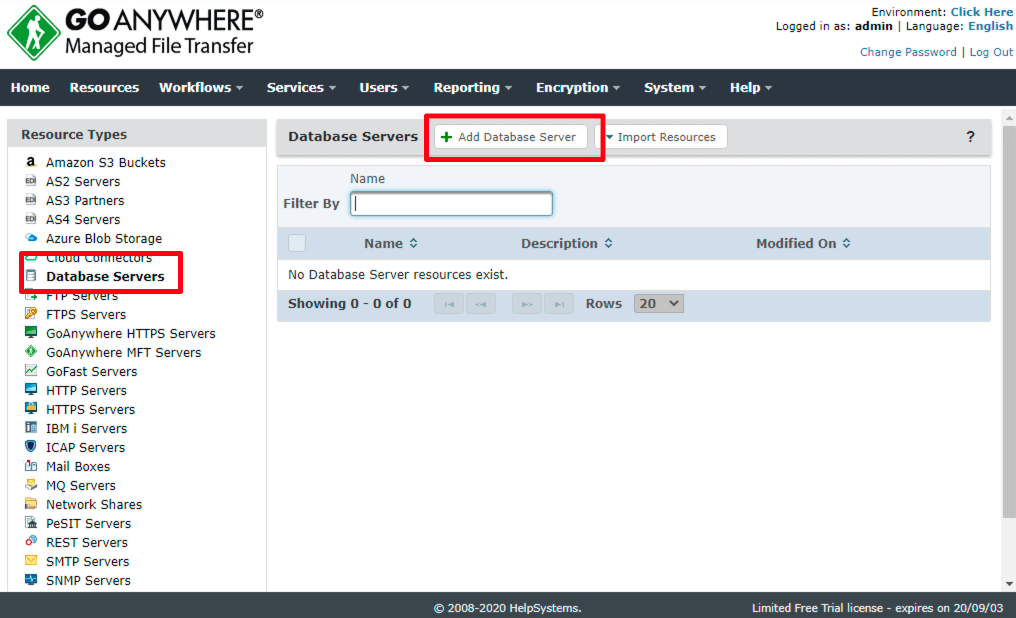
Task: Click the SNMP Servers icon
Action: pyautogui.click(x=30, y=580)
